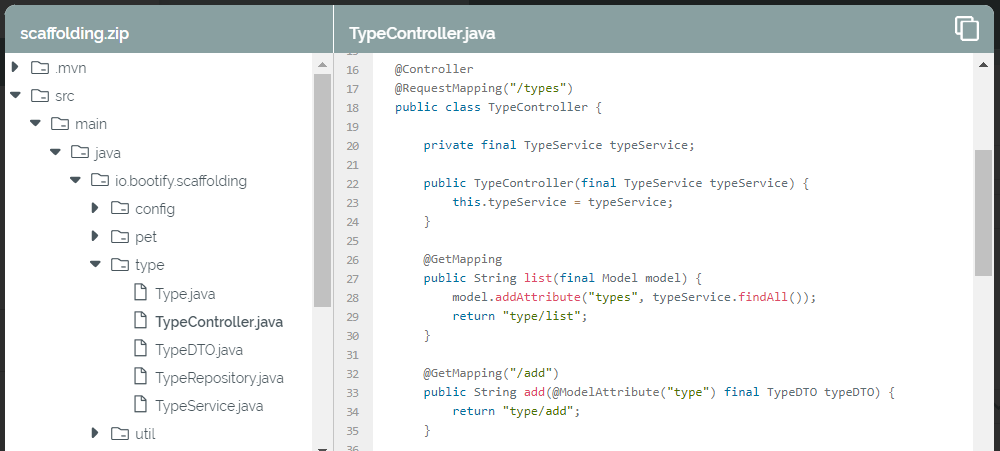
Task: Select the .mvn folder label
Action: click(71, 68)
